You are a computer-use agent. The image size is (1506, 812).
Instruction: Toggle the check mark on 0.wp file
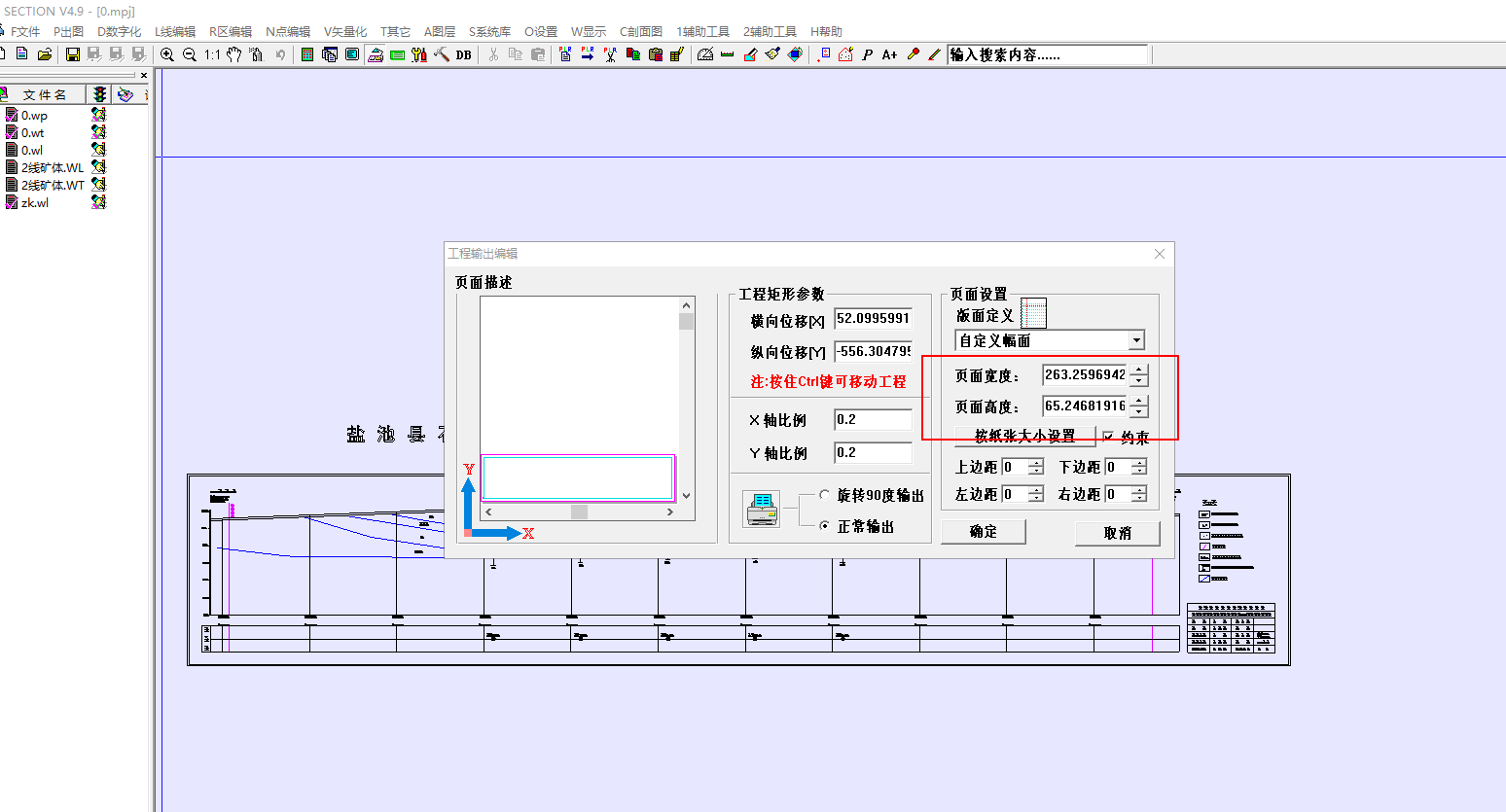12,115
